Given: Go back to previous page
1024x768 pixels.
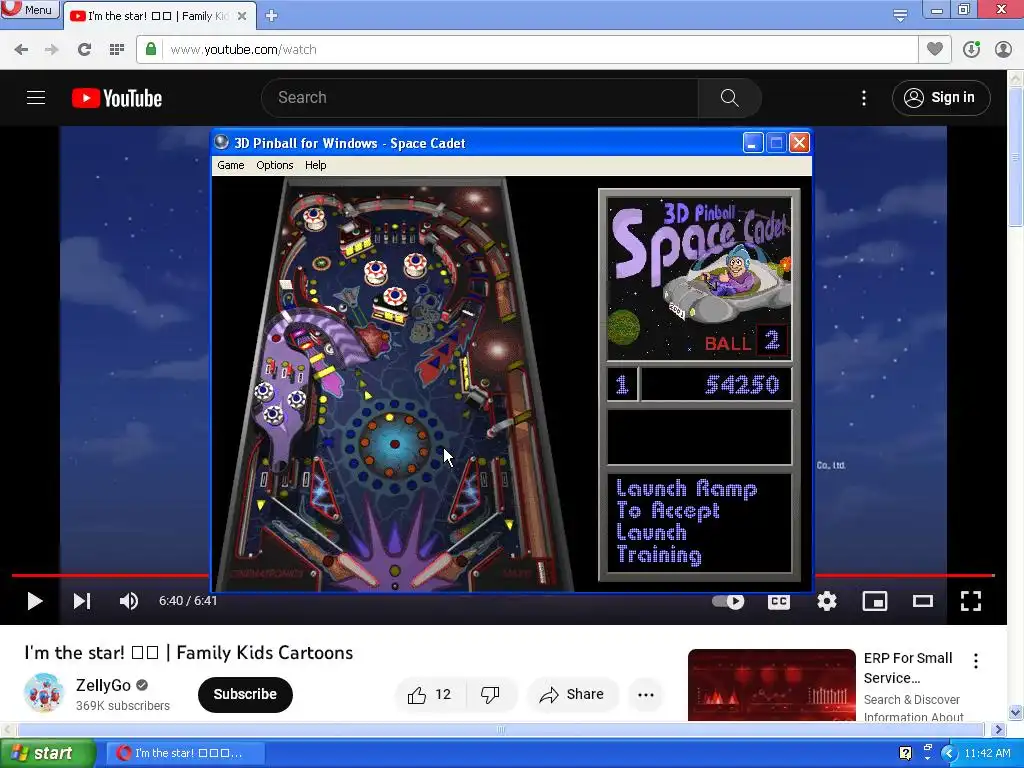Looking at the screenshot, I should (x=21, y=50).
